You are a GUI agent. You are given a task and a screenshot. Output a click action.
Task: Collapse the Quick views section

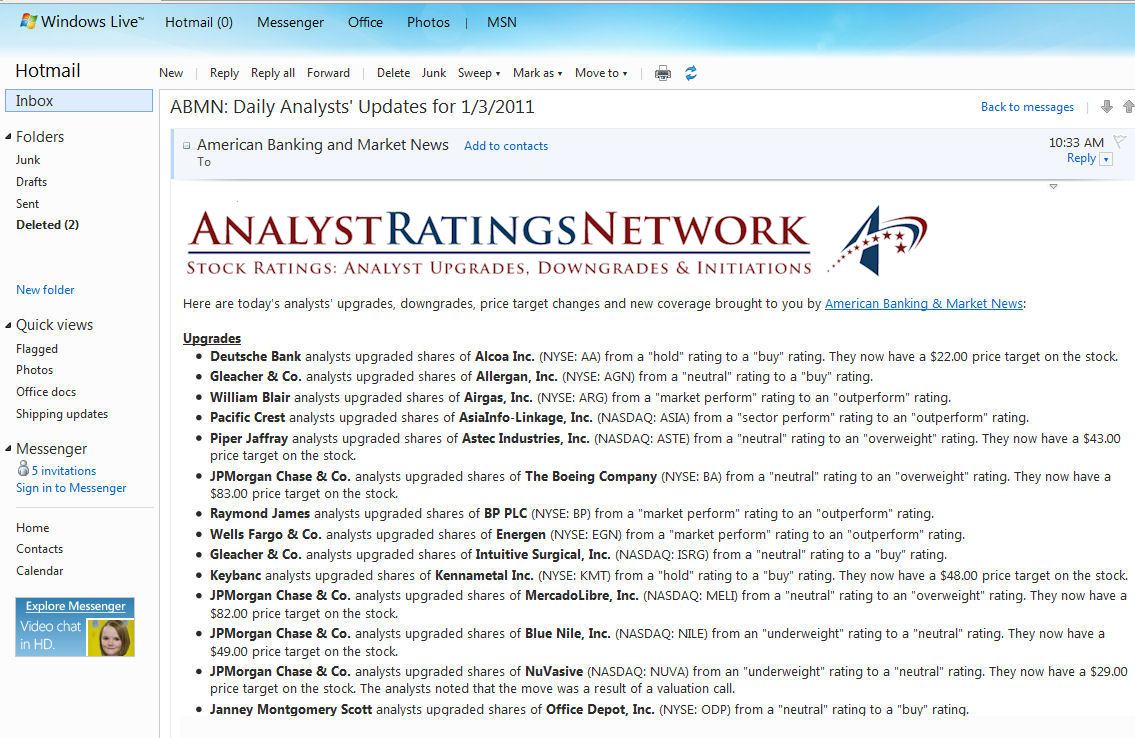(9, 325)
